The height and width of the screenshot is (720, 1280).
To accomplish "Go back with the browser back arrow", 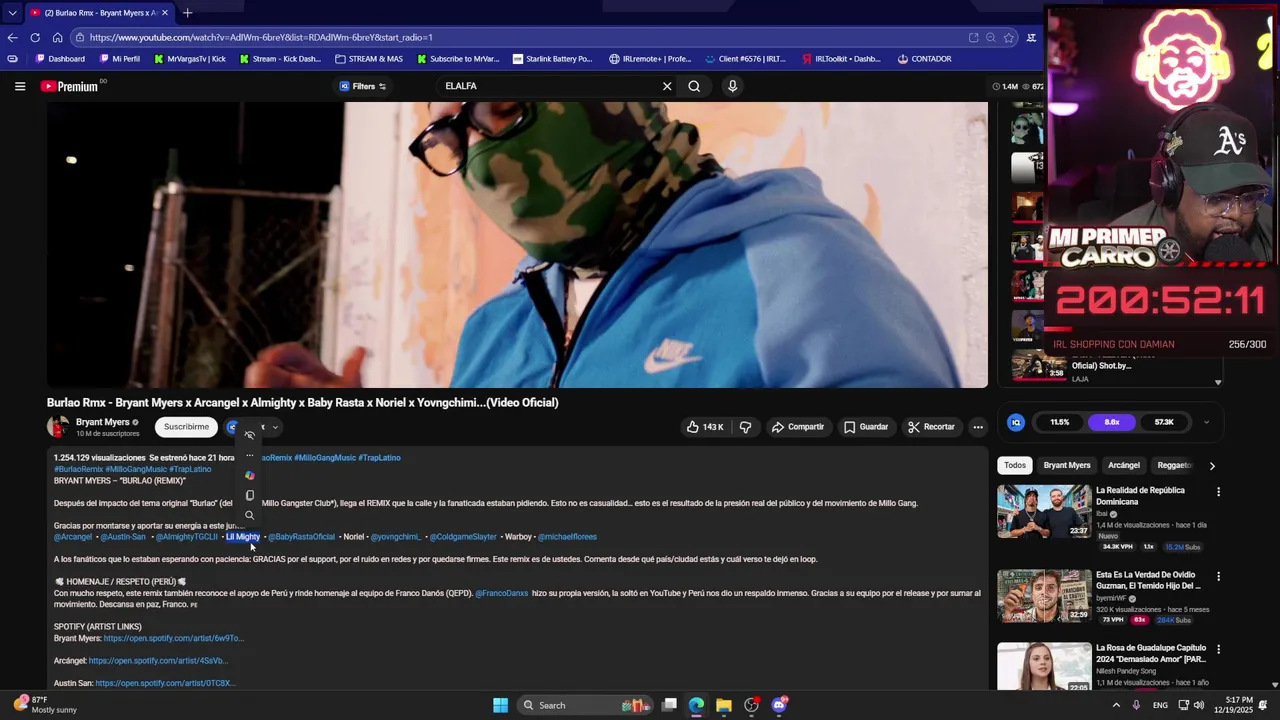I will 12,37.
